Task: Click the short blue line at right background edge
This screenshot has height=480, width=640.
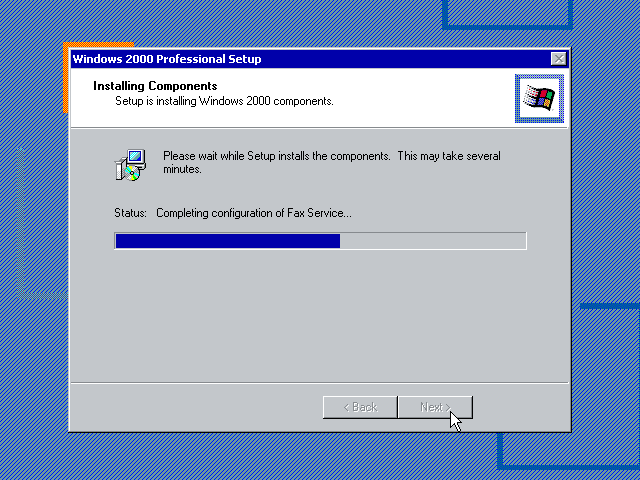Action: (x=610, y=306)
